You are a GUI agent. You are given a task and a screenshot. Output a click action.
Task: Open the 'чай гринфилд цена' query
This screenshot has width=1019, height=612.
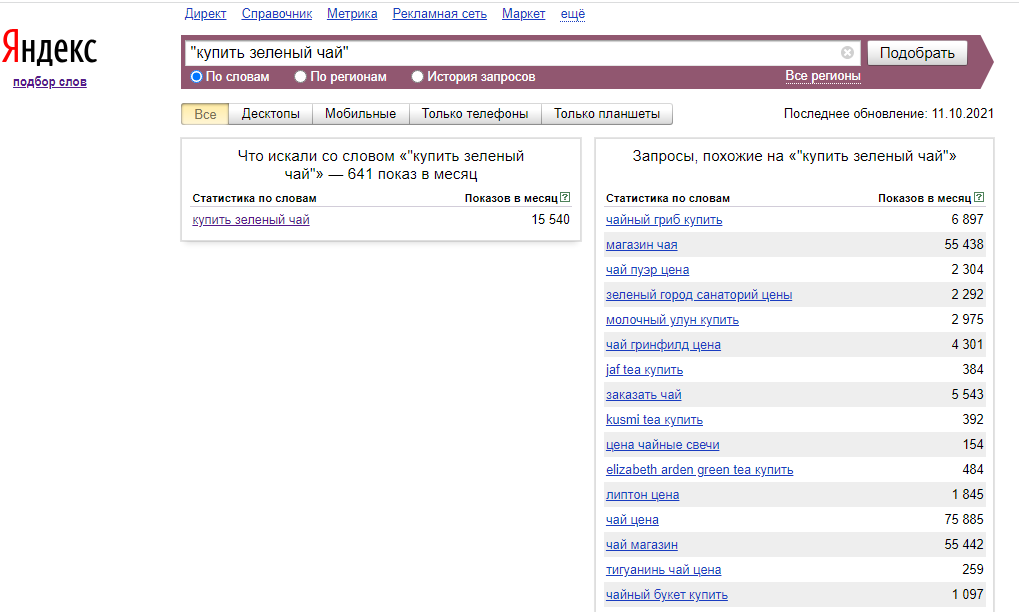click(x=663, y=345)
